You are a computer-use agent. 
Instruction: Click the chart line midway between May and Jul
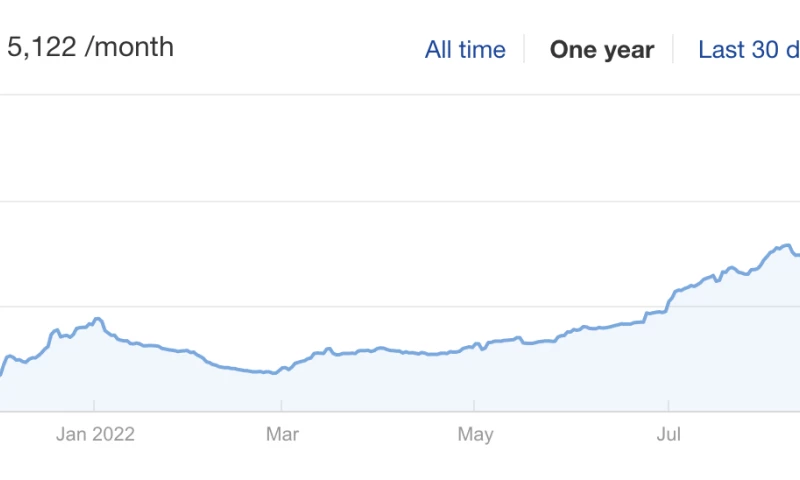[571, 329]
